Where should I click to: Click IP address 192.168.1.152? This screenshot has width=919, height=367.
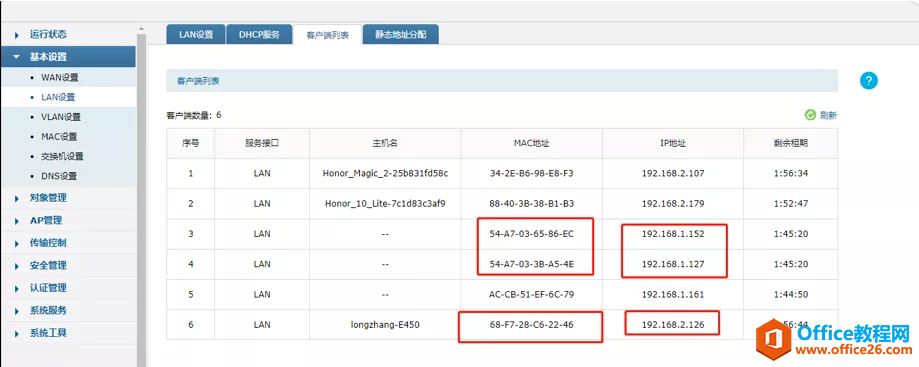point(673,234)
